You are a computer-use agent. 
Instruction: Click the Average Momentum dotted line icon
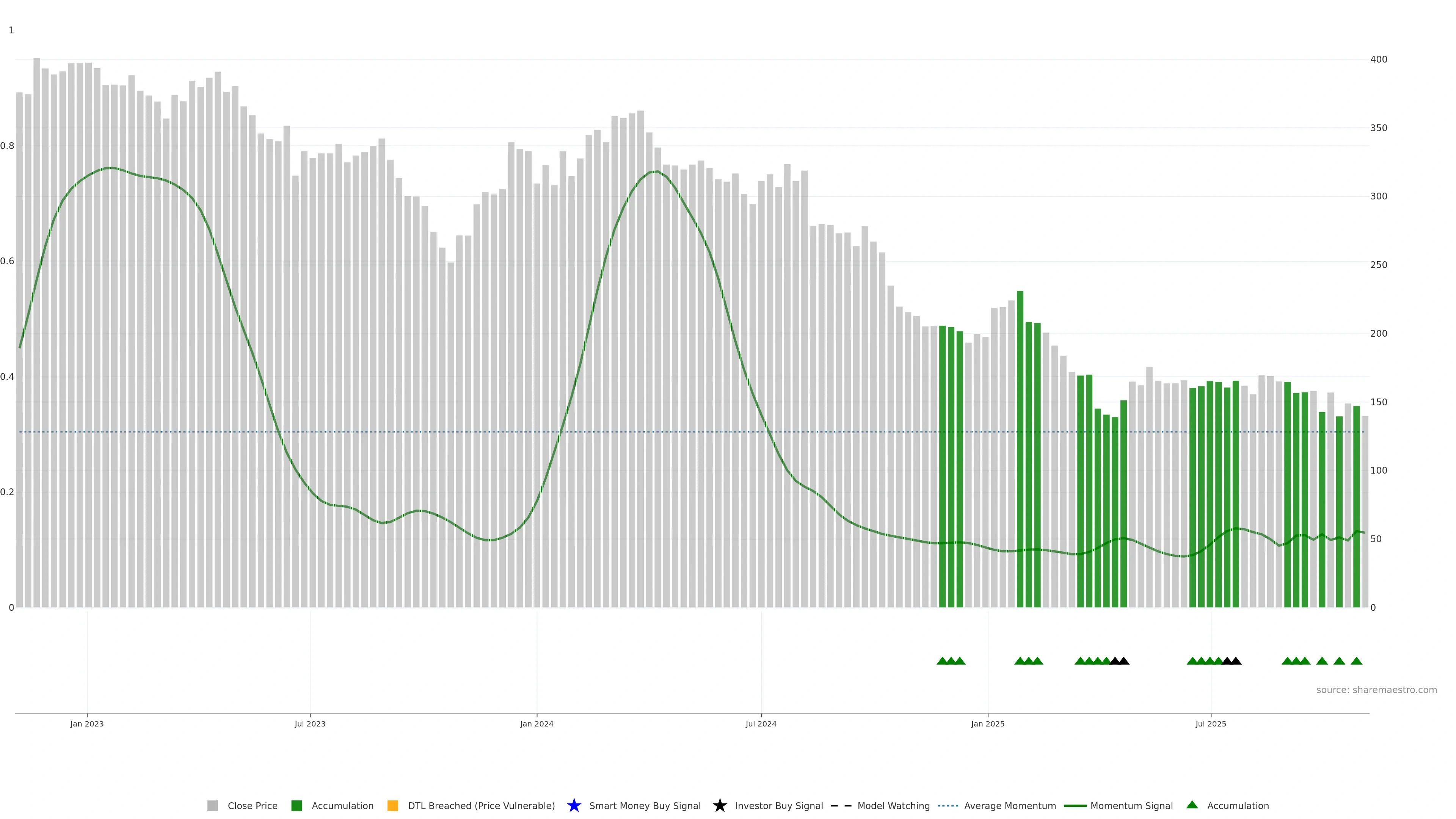(x=948, y=805)
